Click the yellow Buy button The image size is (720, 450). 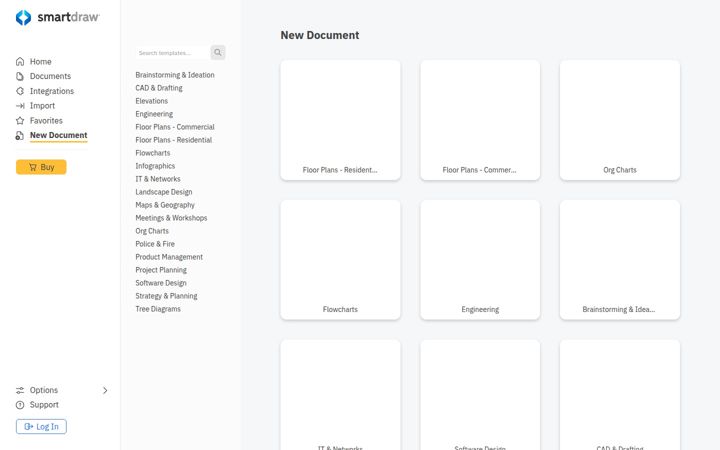click(x=41, y=167)
